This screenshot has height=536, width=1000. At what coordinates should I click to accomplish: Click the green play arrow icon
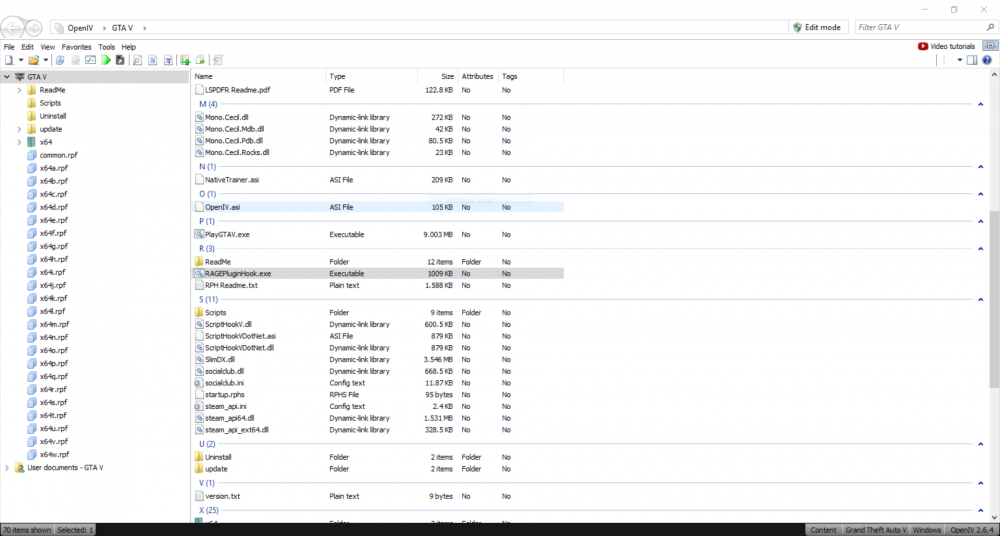106,60
